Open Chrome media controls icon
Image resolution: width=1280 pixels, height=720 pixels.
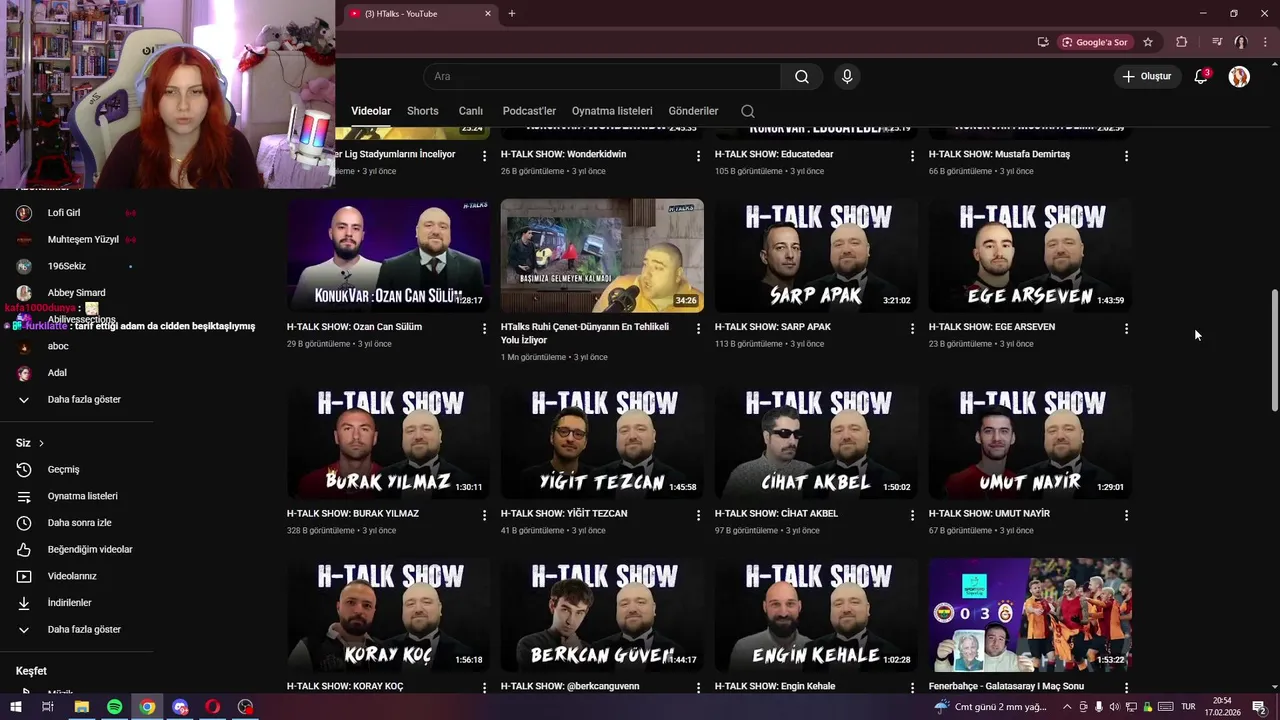click(1217, 42)
